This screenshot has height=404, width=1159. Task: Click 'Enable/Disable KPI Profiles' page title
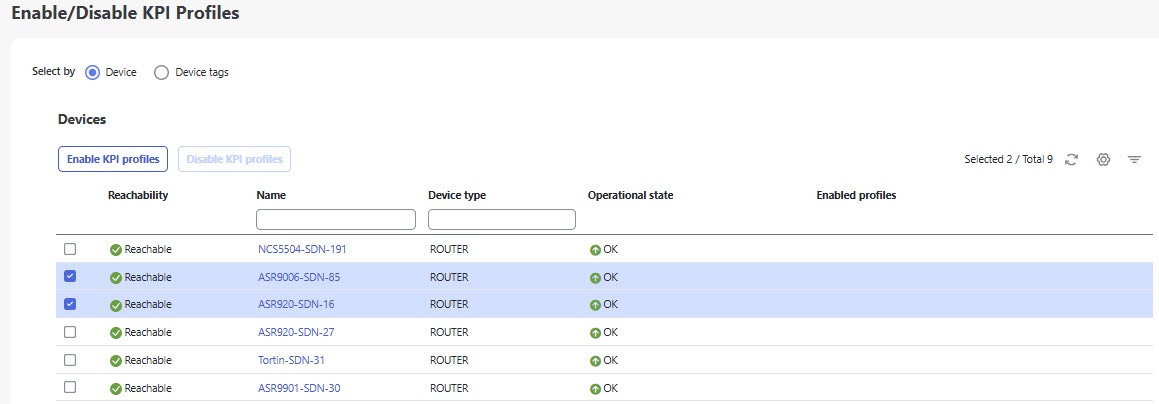point(126,13)
